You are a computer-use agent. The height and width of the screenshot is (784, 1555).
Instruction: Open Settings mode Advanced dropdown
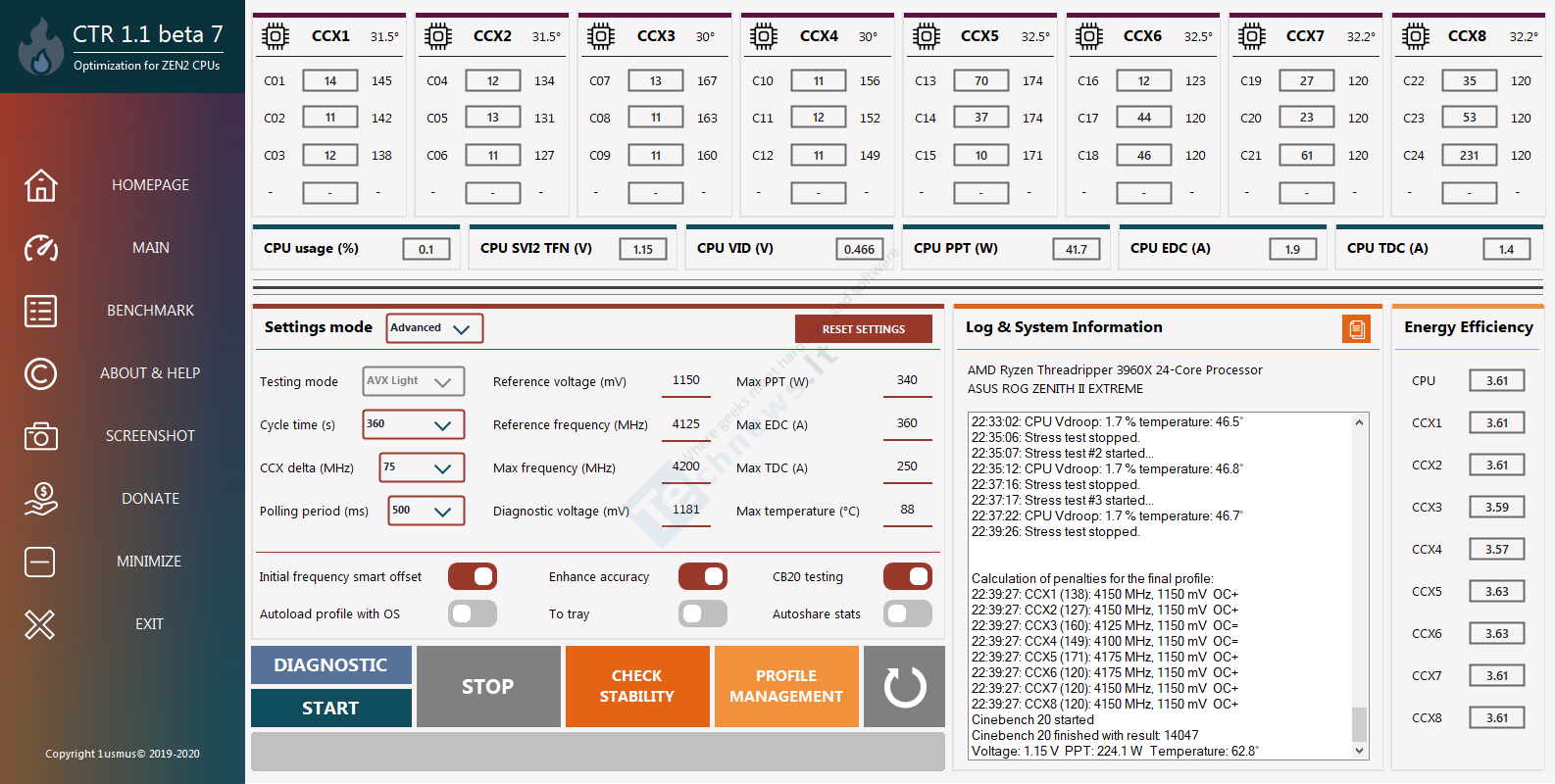click(435, 328)
